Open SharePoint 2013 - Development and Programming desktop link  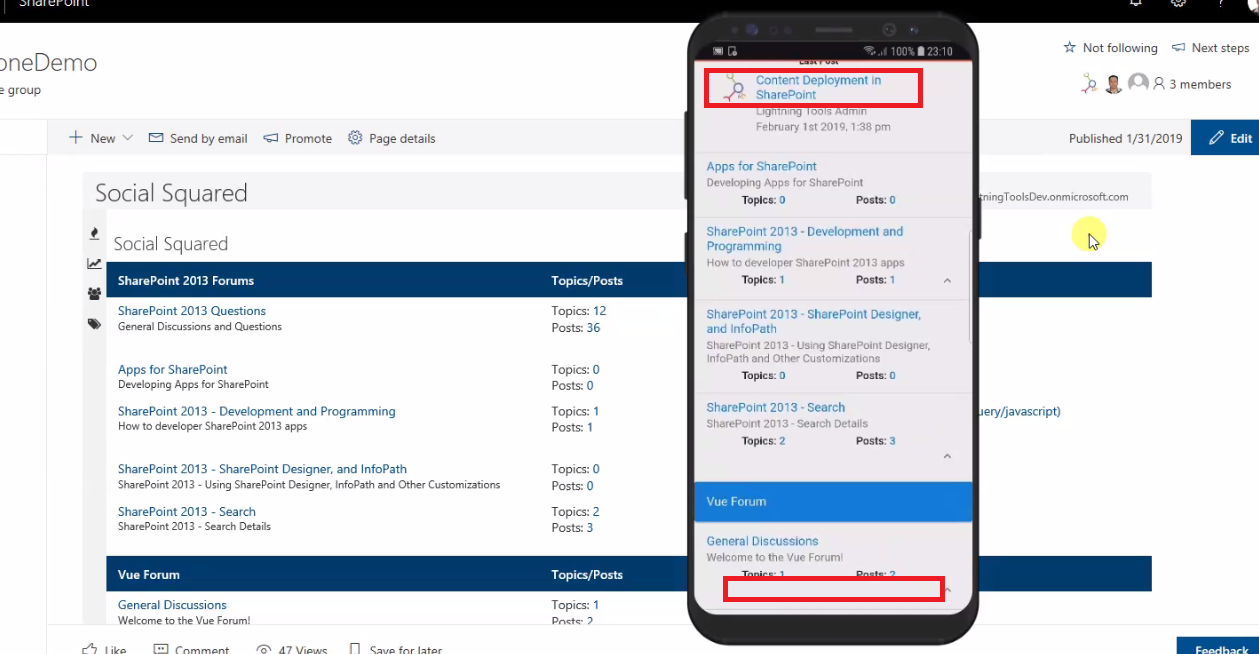pyautogui.click(x=257, y=411)
